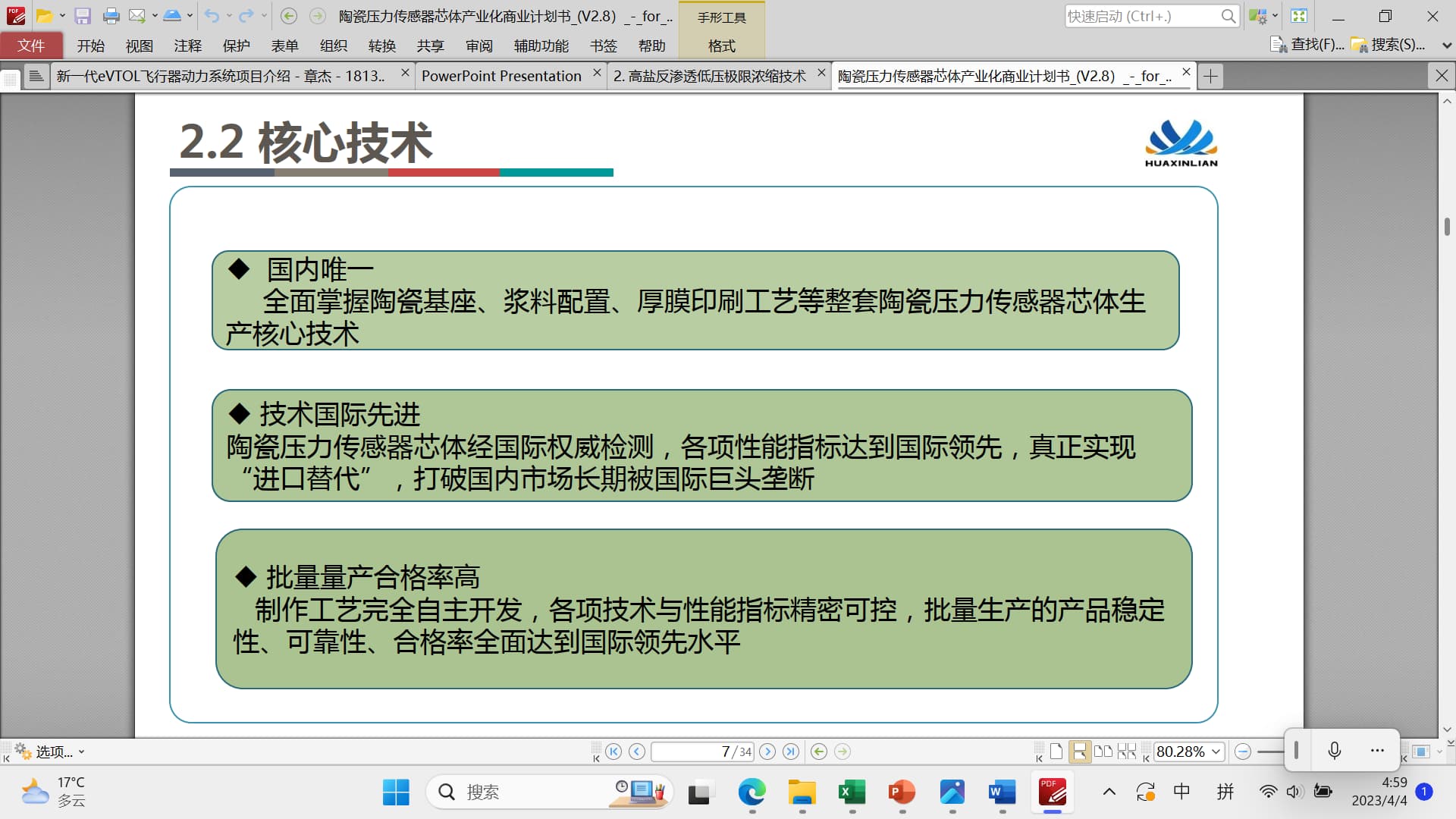Click the Undo arrow icon
The width and height of the screenshot is (1456, 819).
pos(212,16)
